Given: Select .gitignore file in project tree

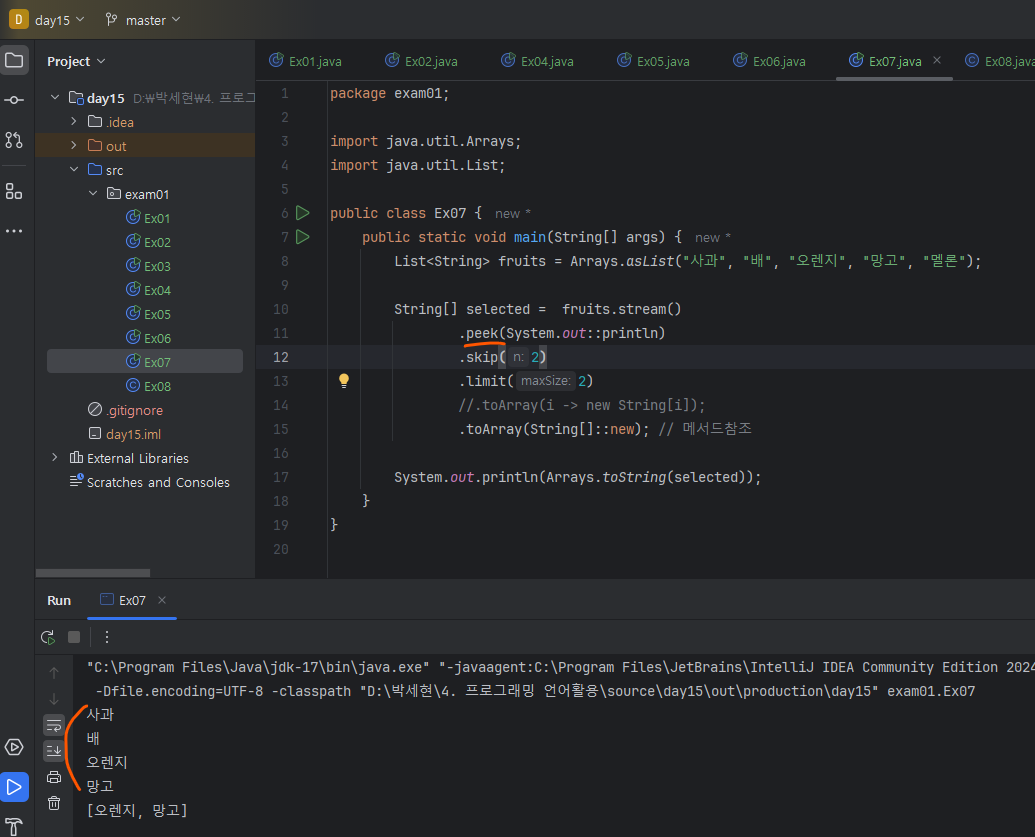Looking at the screenshot, I should pos(126,410).
